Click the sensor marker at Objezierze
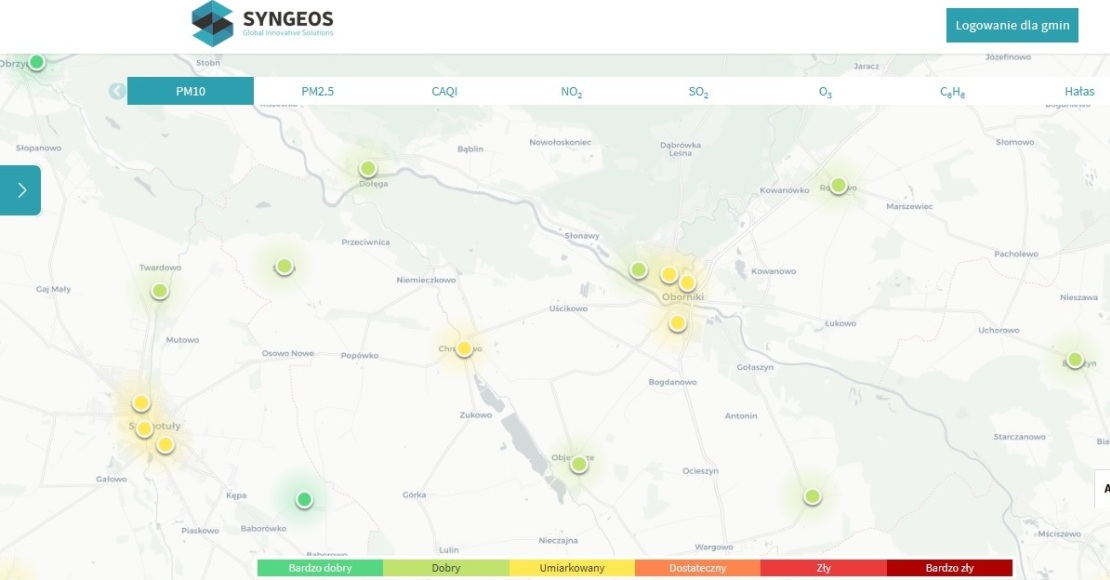This screenshot has height=580, width=1110. [x=578, y=464]
